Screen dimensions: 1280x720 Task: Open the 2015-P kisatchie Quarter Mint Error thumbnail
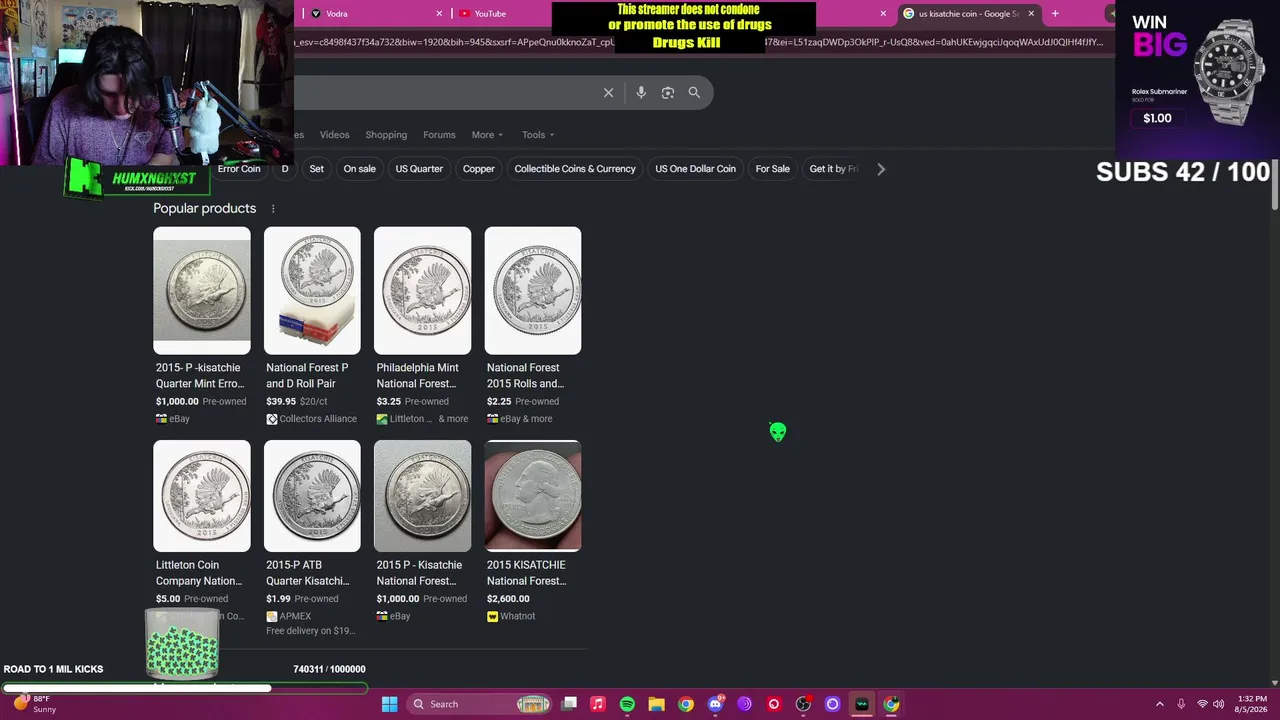(202, 291)
